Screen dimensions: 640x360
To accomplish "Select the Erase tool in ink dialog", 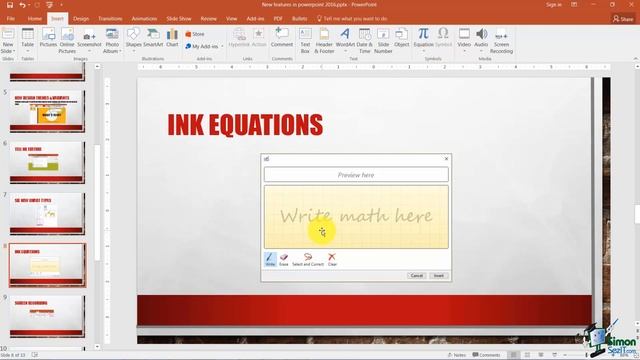I will coord(284,259).
